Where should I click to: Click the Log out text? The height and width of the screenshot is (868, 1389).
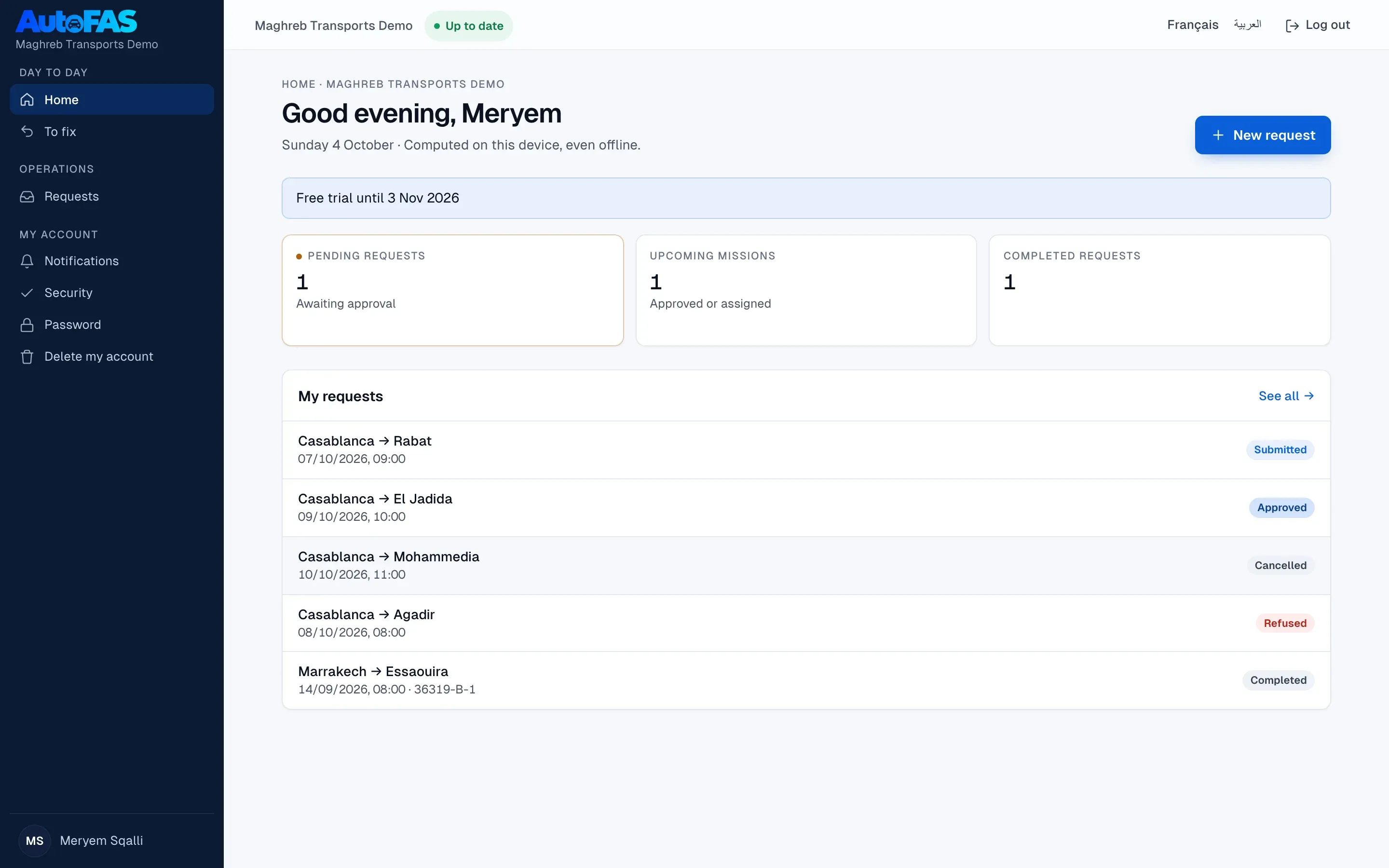pyautogui.click(x=1328, y=25)
